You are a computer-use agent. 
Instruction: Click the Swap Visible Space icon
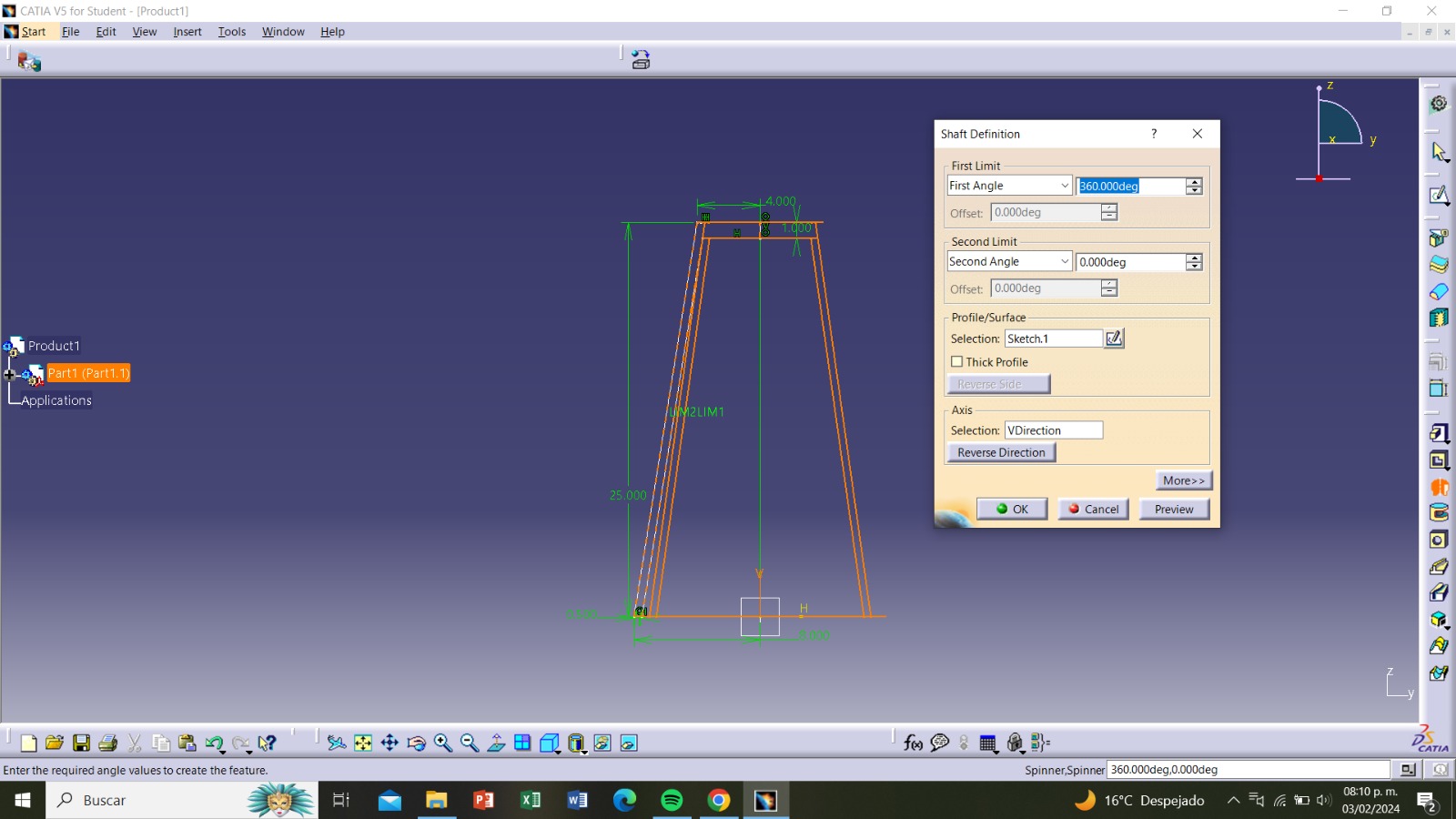629,743
